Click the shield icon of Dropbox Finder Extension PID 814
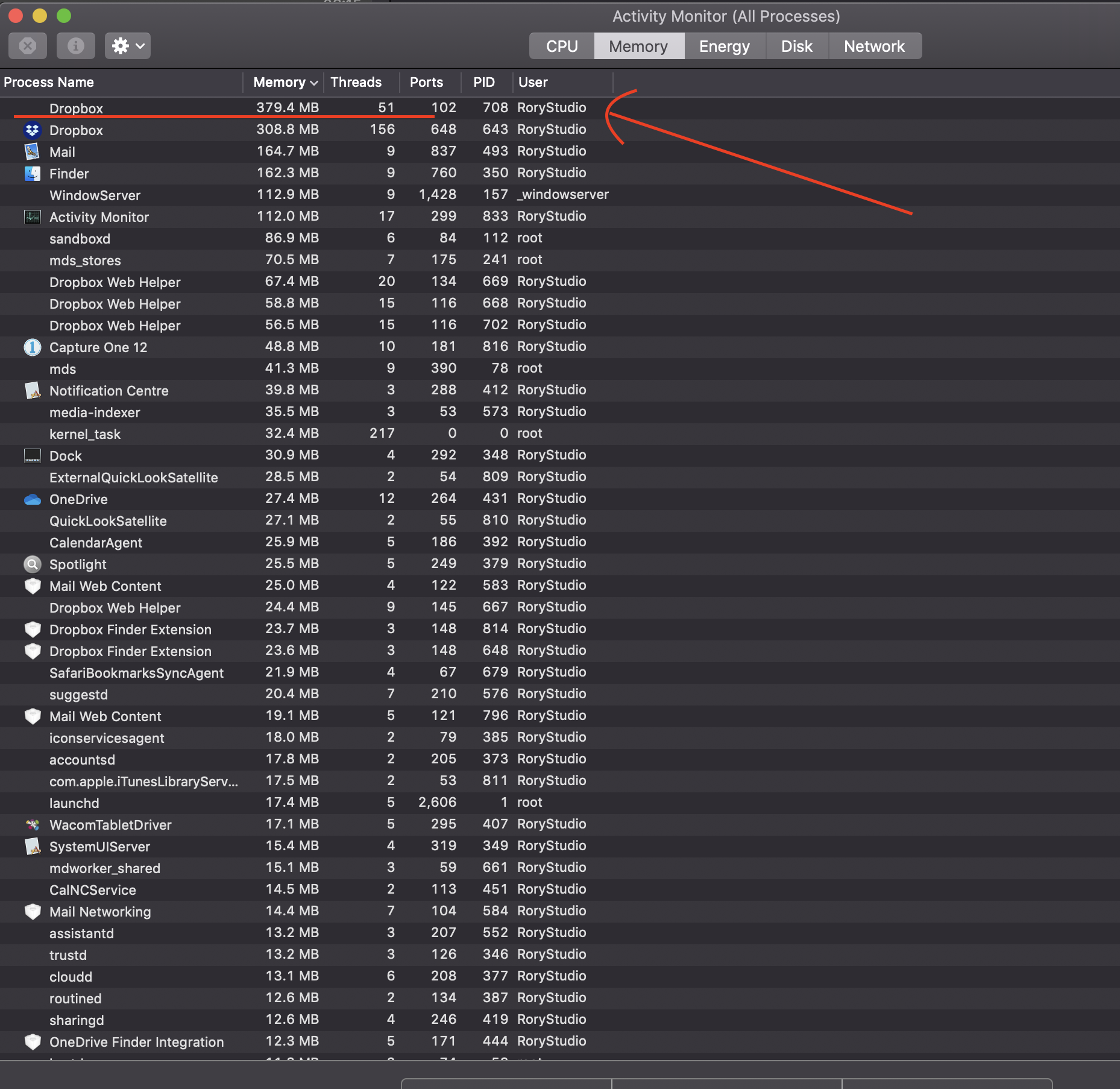The height and width of the screenshot is (1089, 1120). [x=32, y=629]
